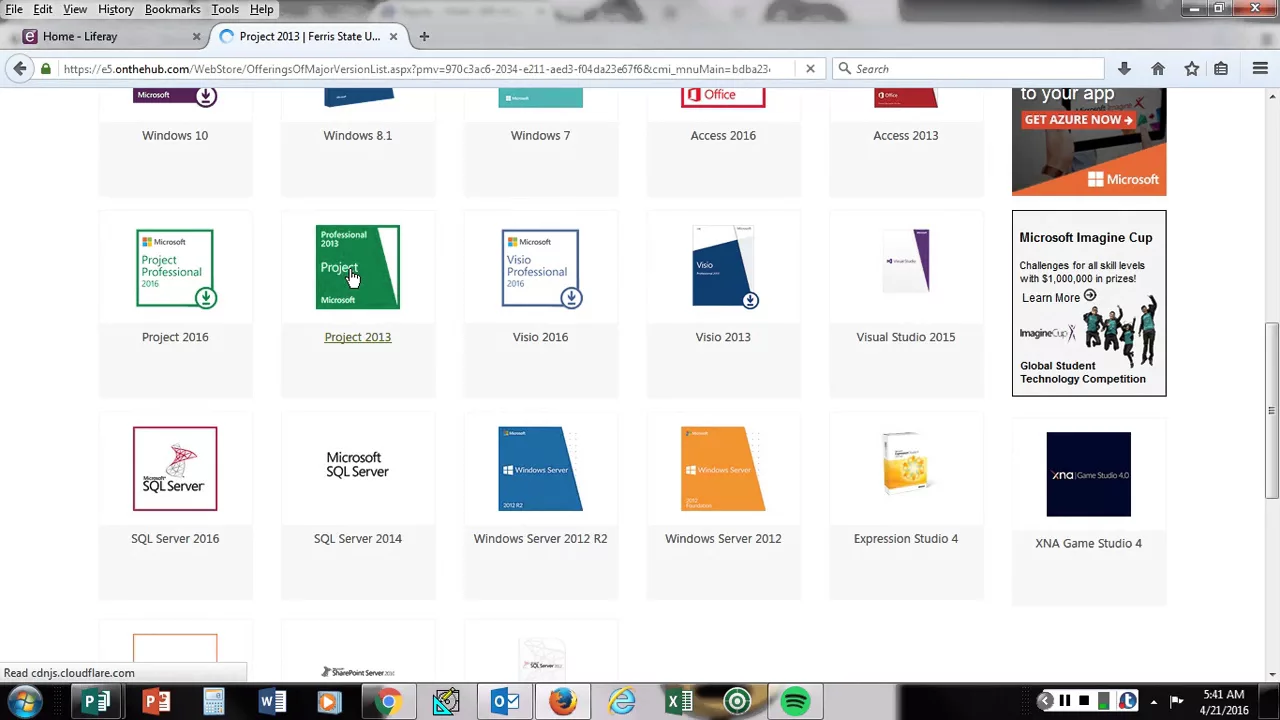1280x720 pixels.
Task: Open Spotify from the taskbar
Action: pos(795,702)
